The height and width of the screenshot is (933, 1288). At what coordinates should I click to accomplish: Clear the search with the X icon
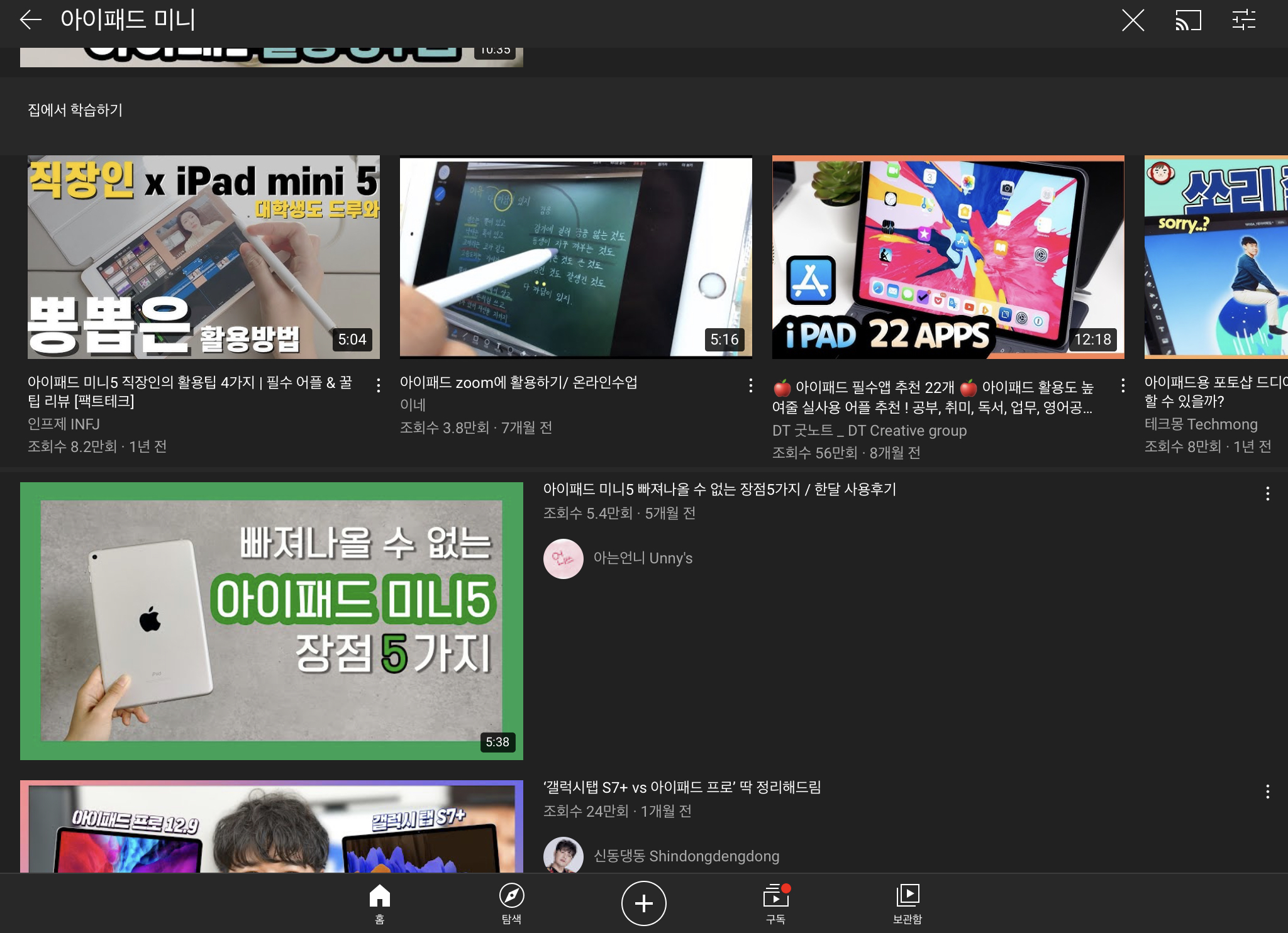[x=1133, y=20]
